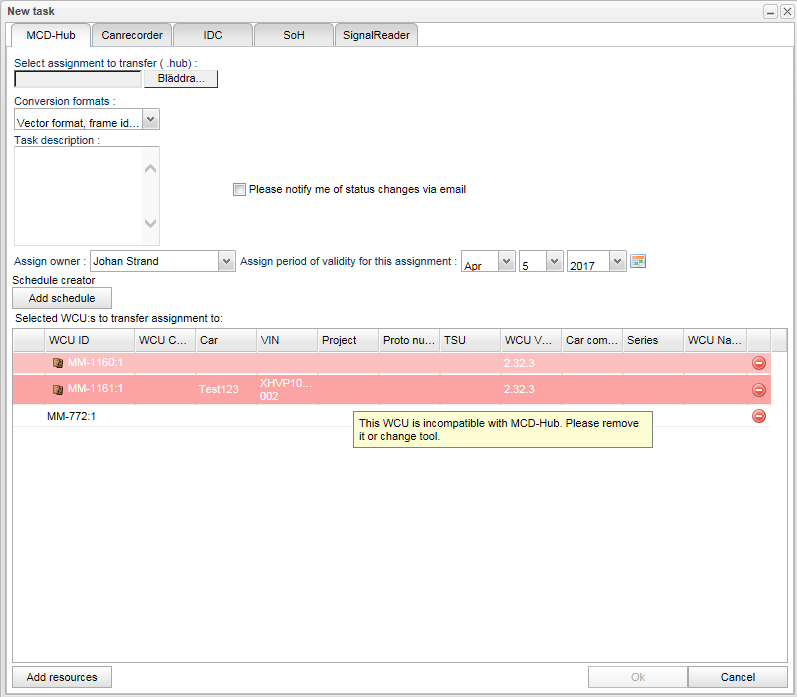Open the month dropdown showing Apr
Screen dimensions: 797x697
click(x=506, y=261)
